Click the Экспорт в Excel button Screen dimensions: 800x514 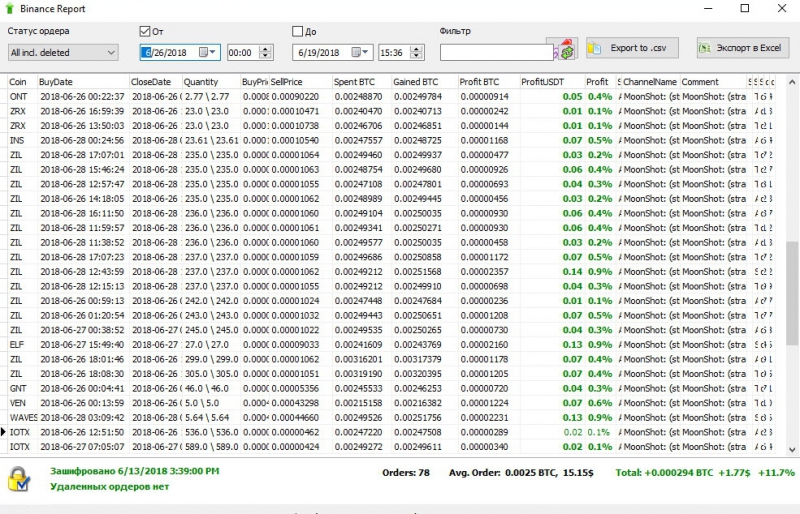(742, 48)
